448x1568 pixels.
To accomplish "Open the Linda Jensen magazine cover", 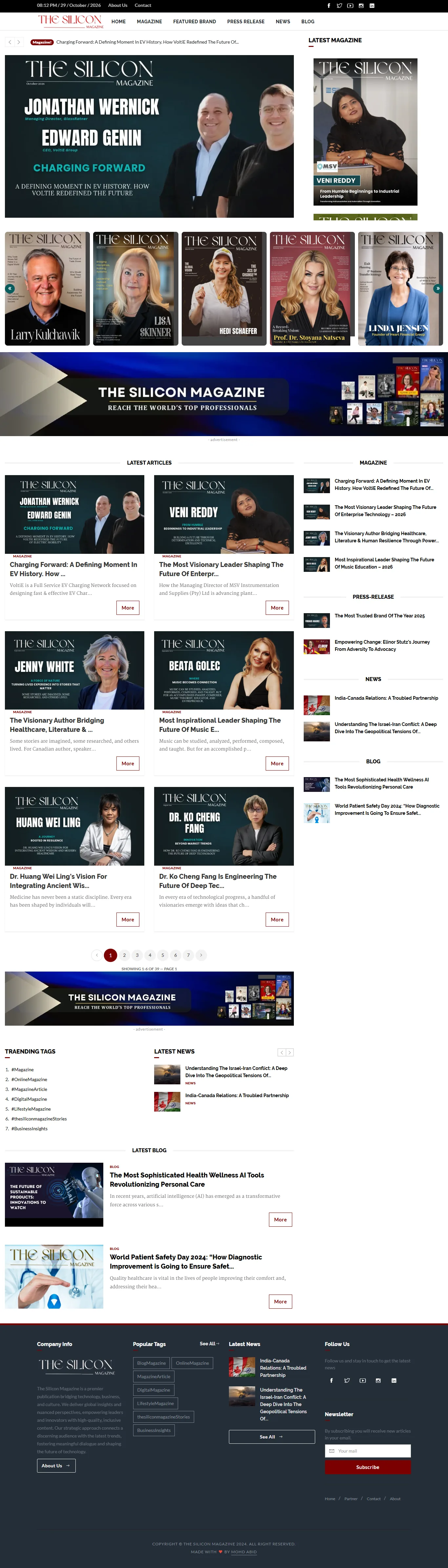I will 400,289.
